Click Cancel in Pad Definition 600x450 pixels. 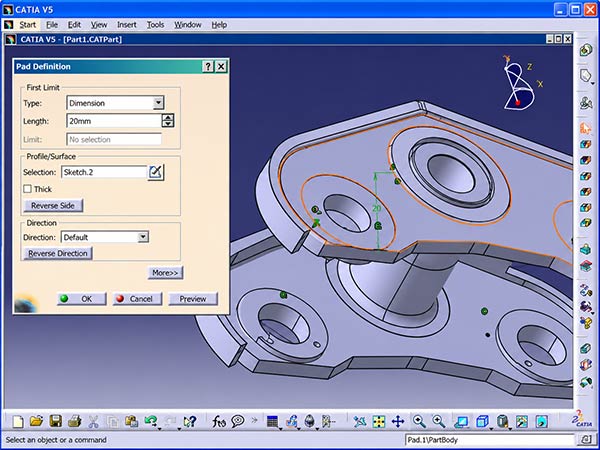[x=137, y=299]
